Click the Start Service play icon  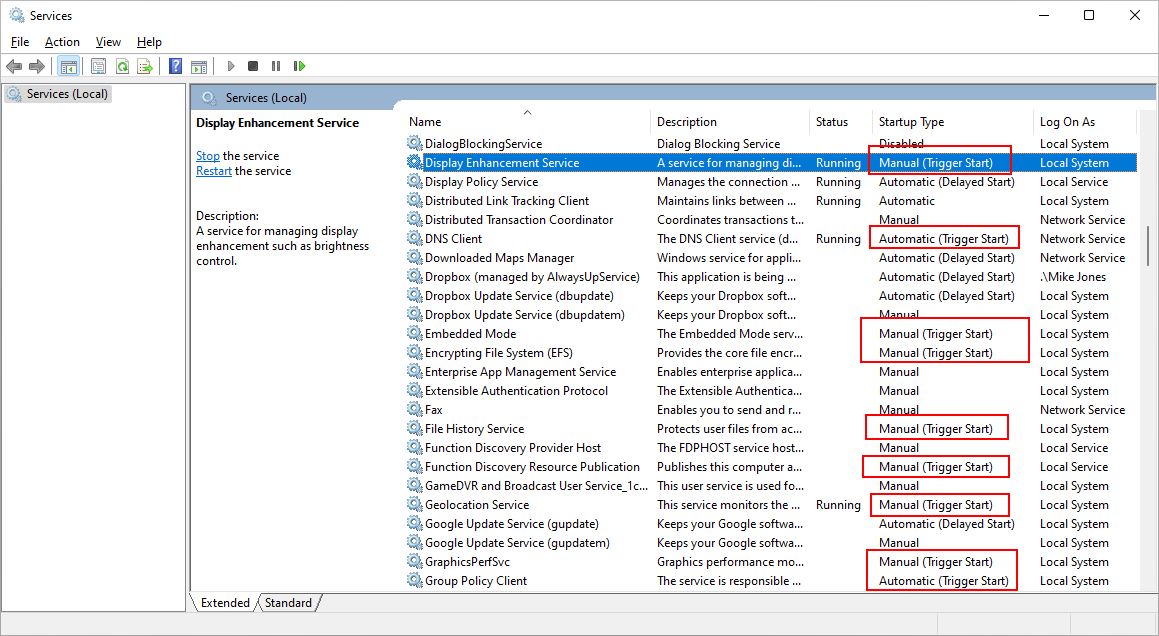point(231,67)
